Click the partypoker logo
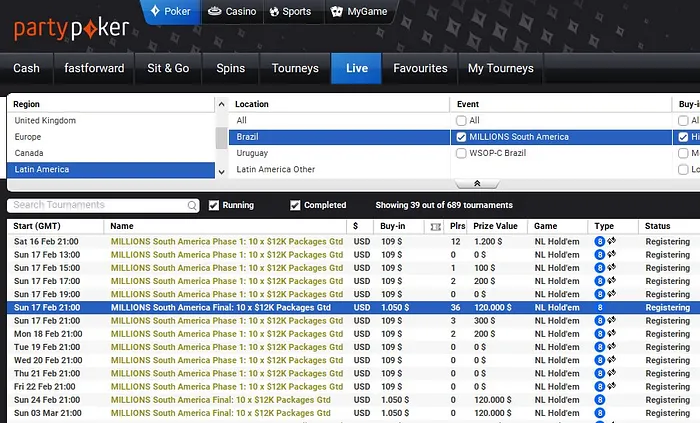Viewport: 700px width, 423px height. tap(71, 29)
